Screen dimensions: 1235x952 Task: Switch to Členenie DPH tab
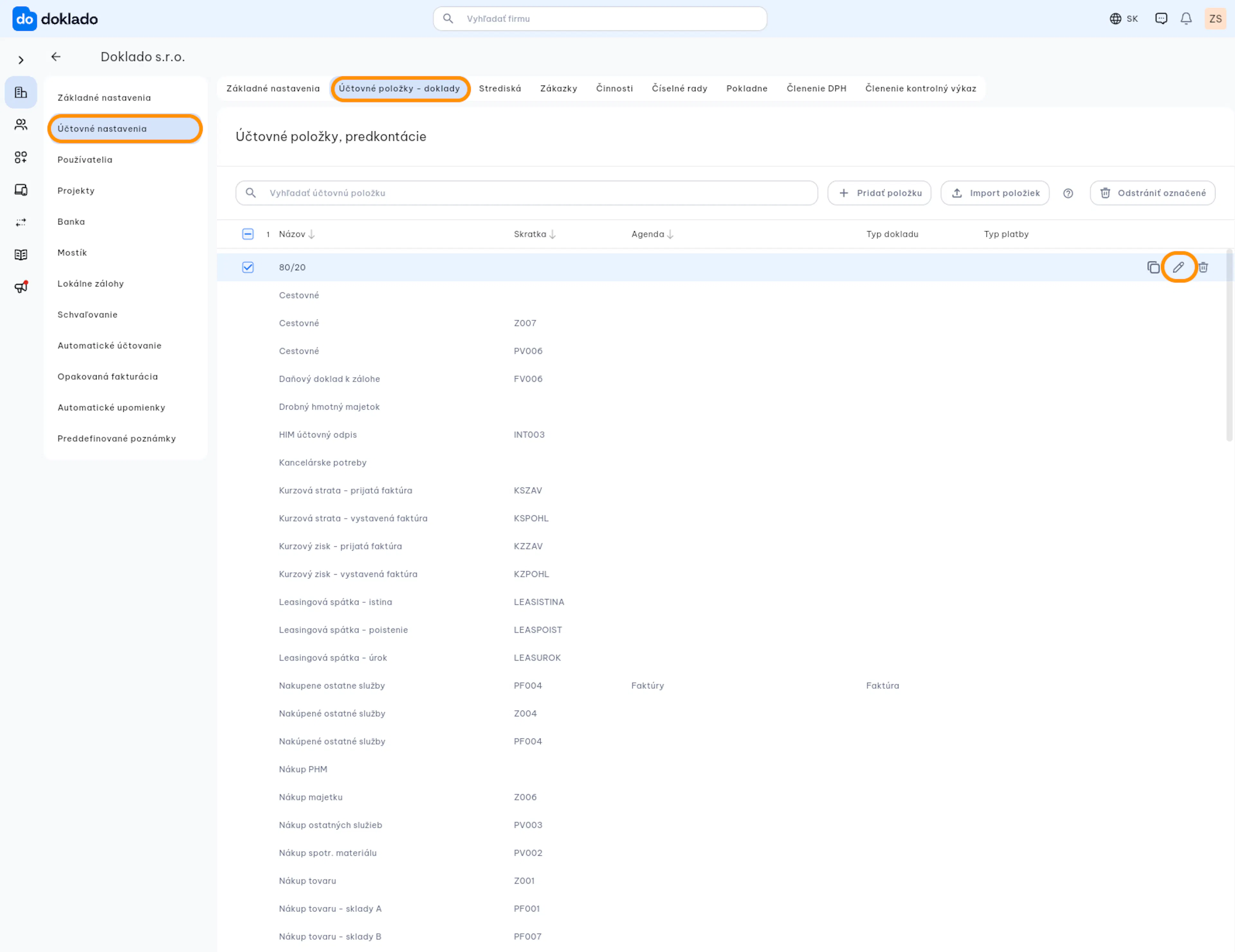click(817, 88)
